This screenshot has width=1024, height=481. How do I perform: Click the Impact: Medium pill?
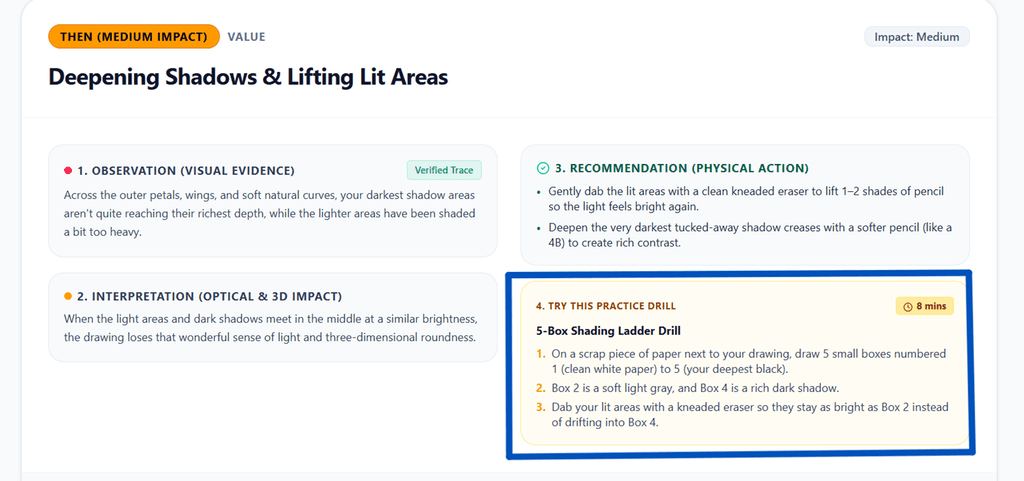[917, 37]
